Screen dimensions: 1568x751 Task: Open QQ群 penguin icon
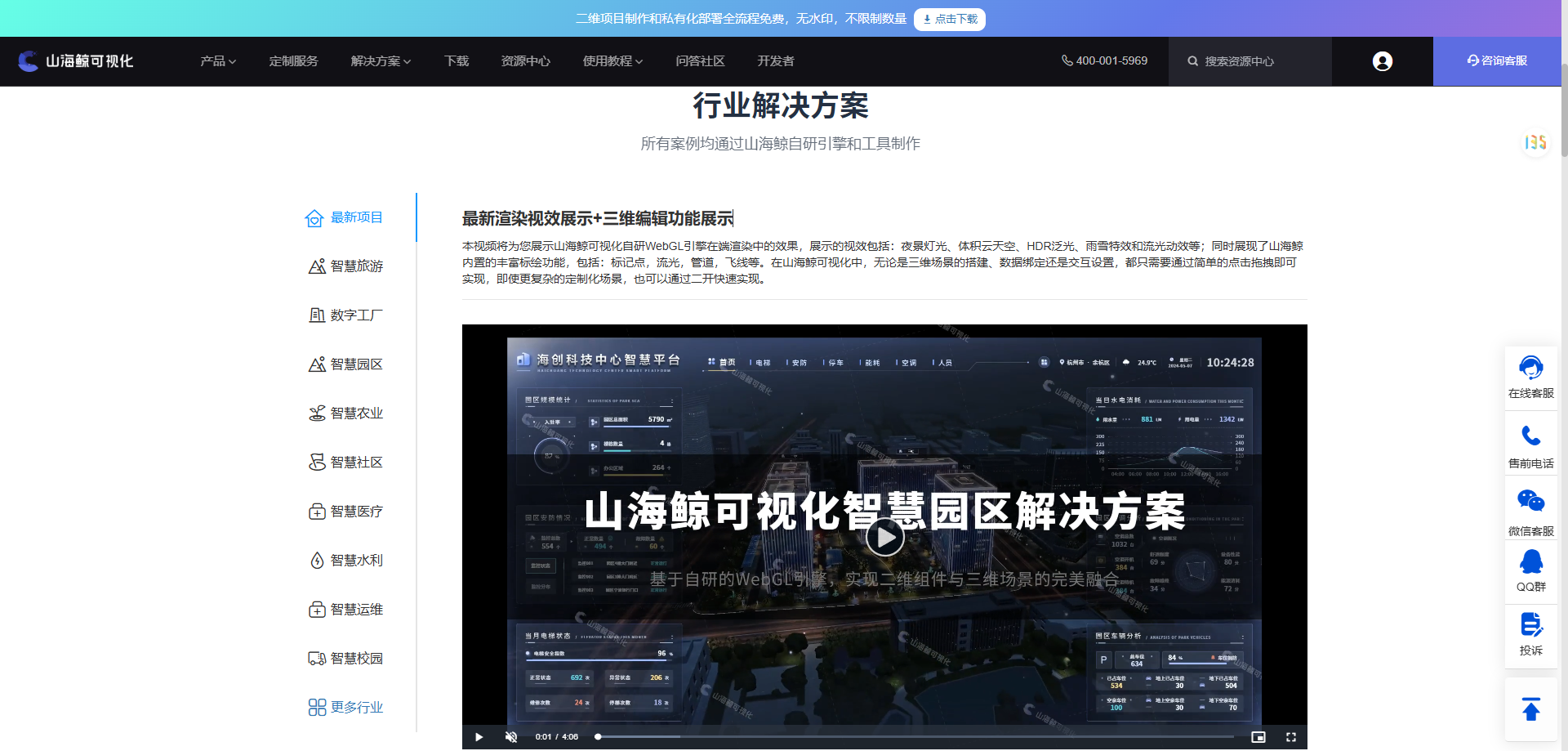click(x=1530, y=561)
